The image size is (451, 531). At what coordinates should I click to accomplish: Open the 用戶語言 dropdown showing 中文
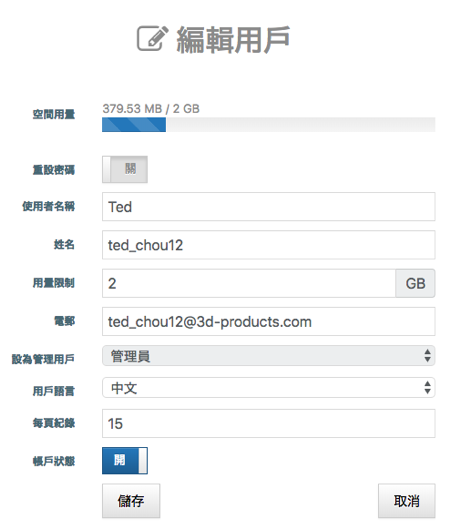tap(269, 388)
